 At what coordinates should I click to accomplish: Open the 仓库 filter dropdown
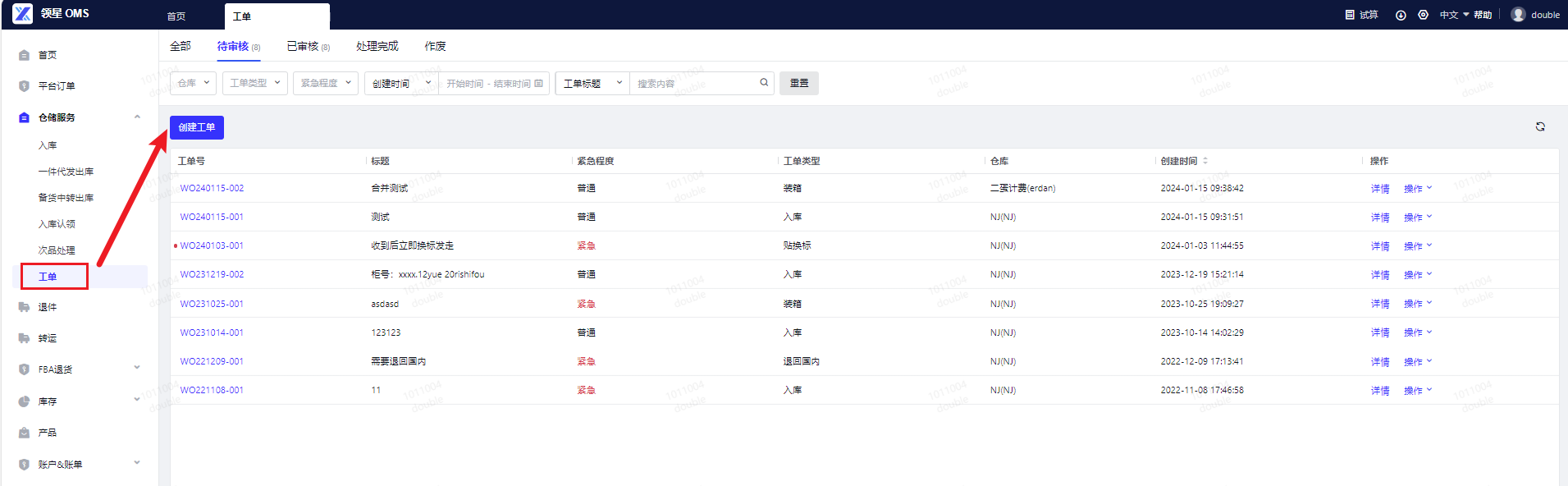(194, 83)
